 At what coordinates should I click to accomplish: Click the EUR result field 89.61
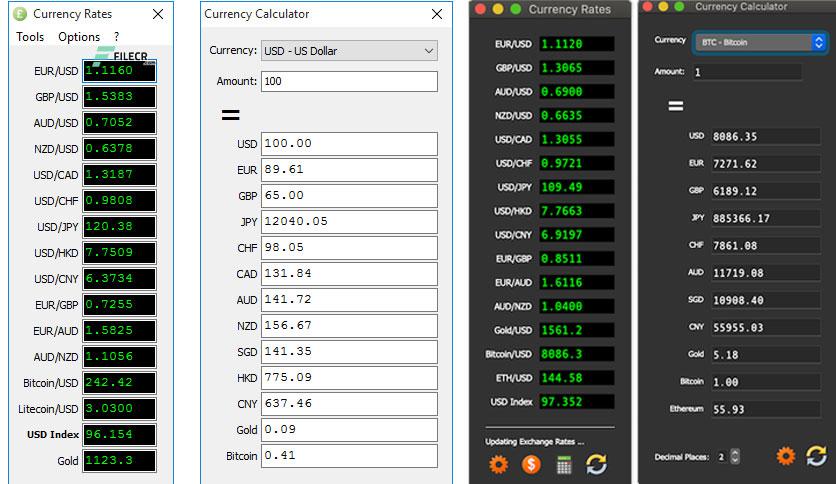[349, 170]
